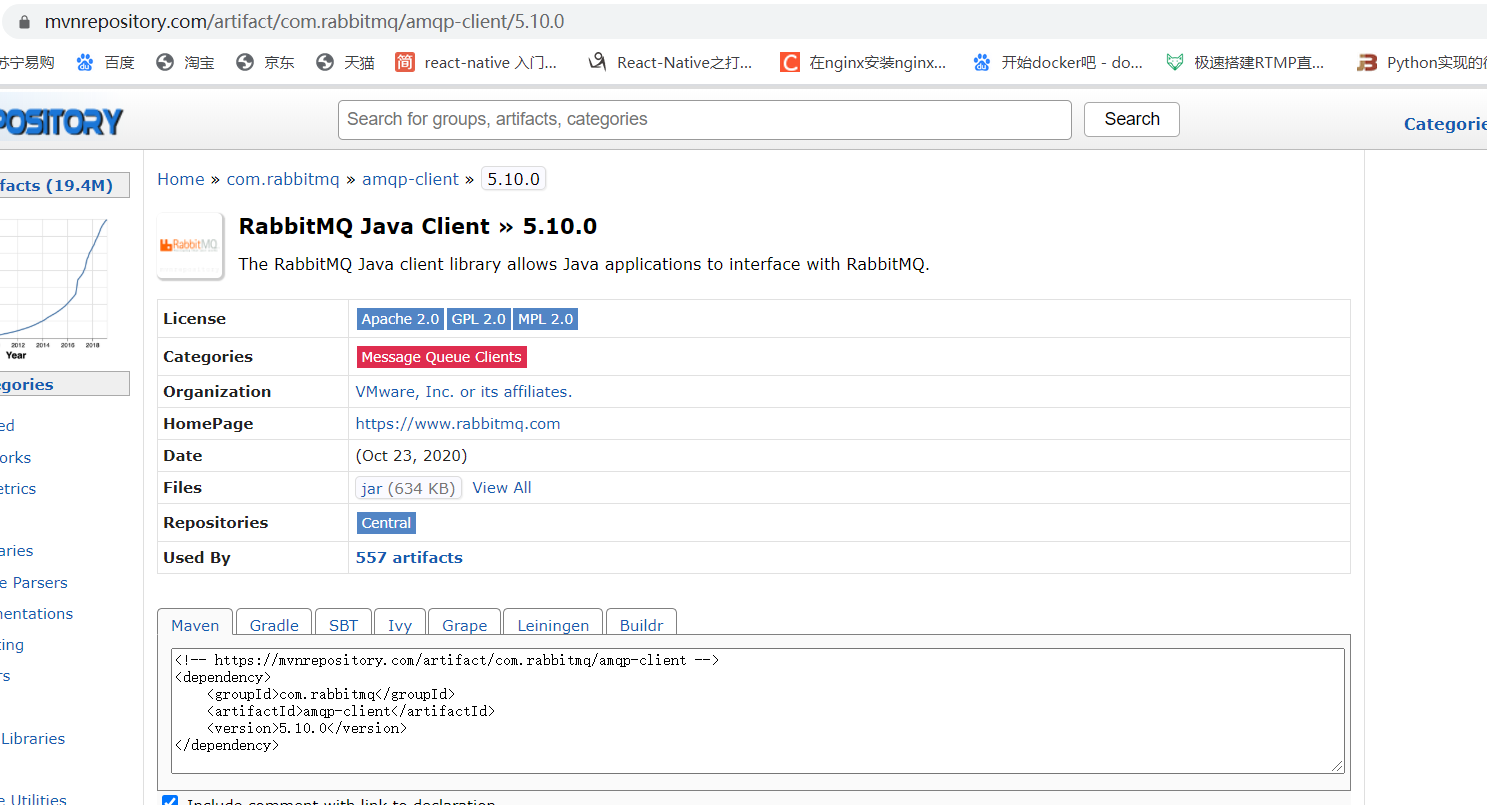Open the Parsers link in sidebar
This screenshot has width=1487, height=805.
[x=34, y=583]
